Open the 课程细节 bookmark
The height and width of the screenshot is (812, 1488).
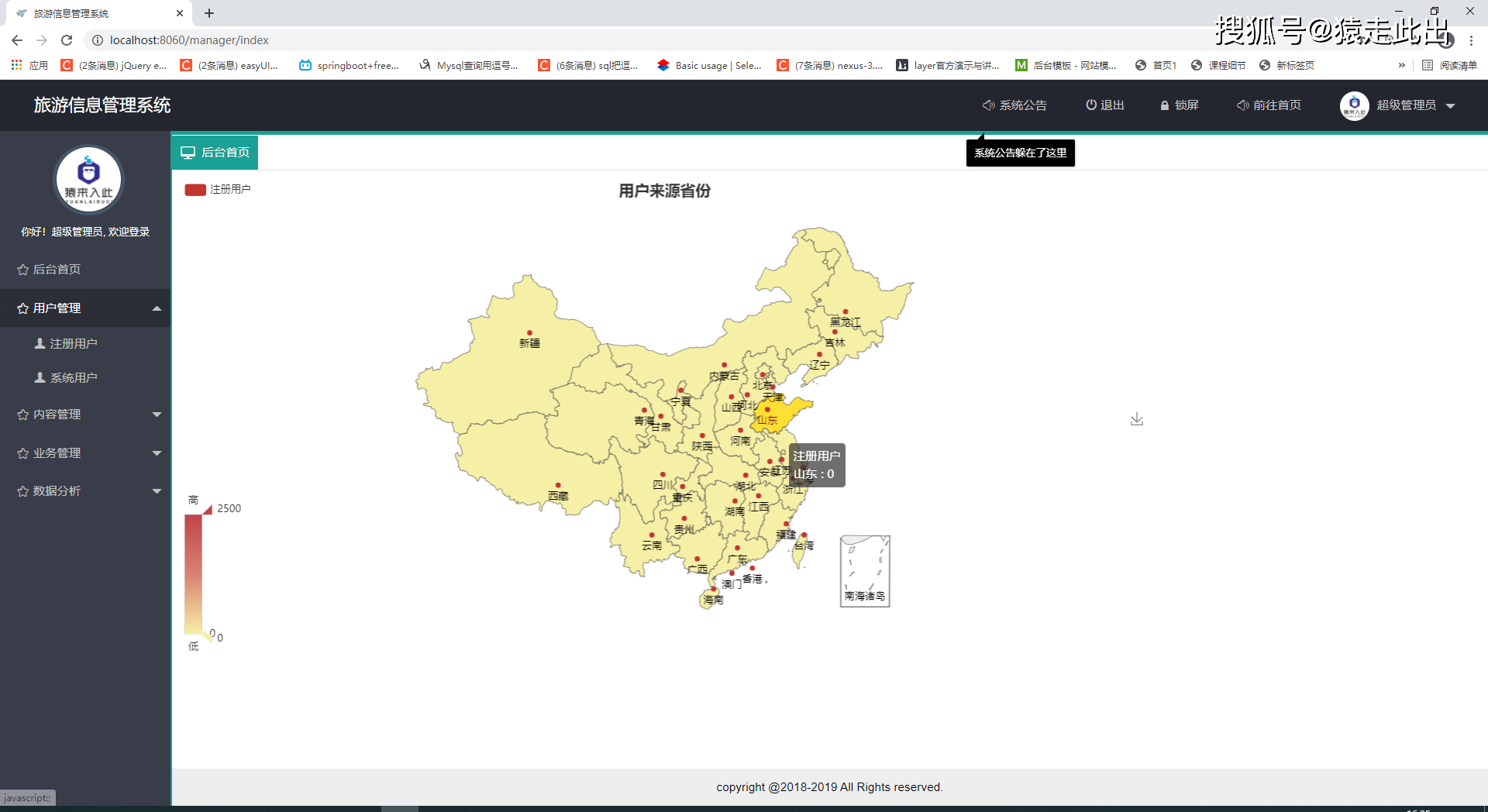(x=1218, y=66)
